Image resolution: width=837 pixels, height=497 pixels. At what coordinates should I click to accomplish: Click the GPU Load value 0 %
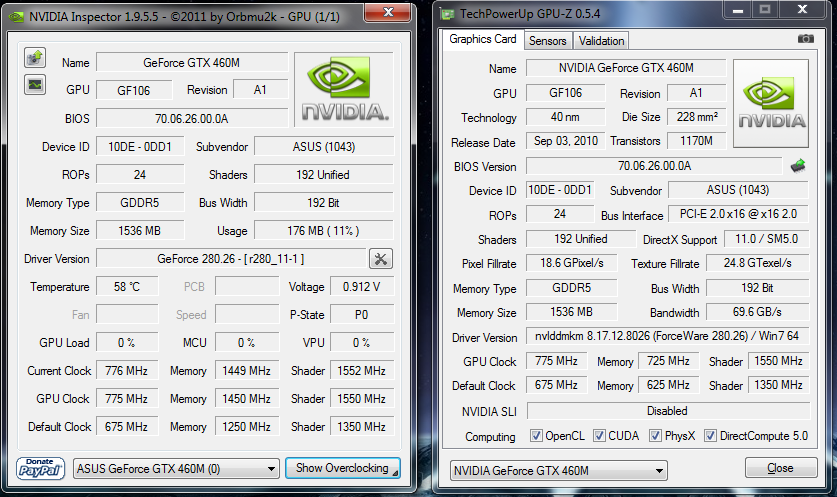click(x=127, y=343)
